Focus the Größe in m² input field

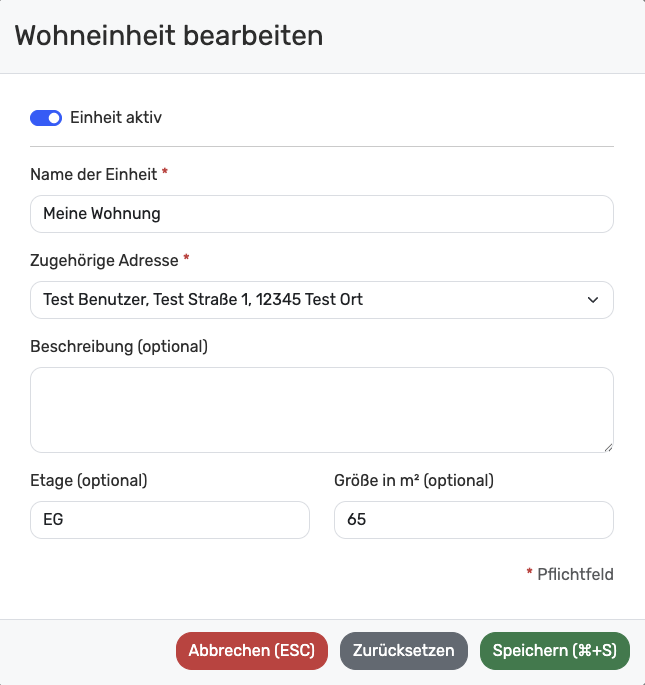(x=473, y=520)
